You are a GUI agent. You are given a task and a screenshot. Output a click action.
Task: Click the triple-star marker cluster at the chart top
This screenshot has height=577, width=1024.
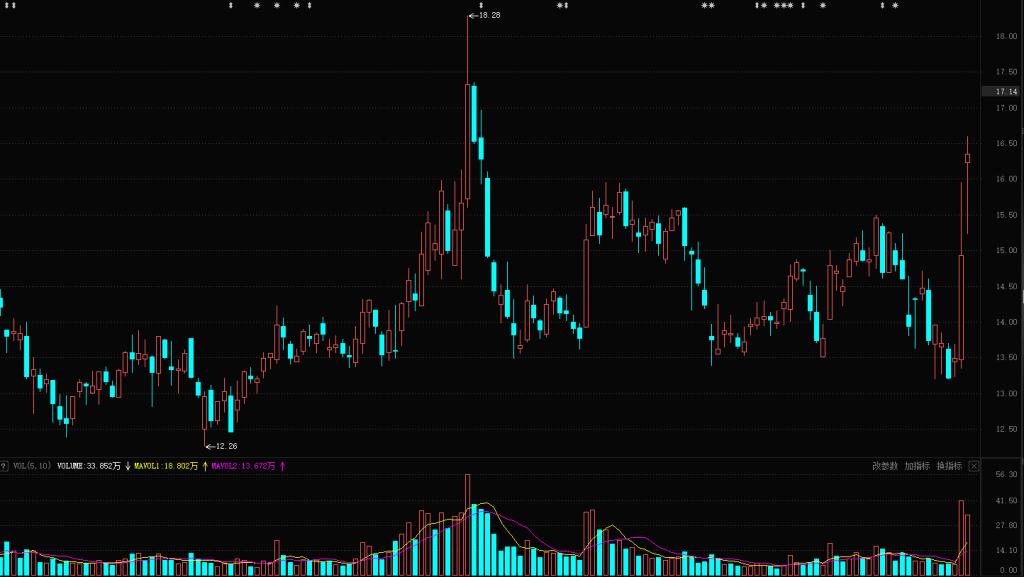(783, 6)
